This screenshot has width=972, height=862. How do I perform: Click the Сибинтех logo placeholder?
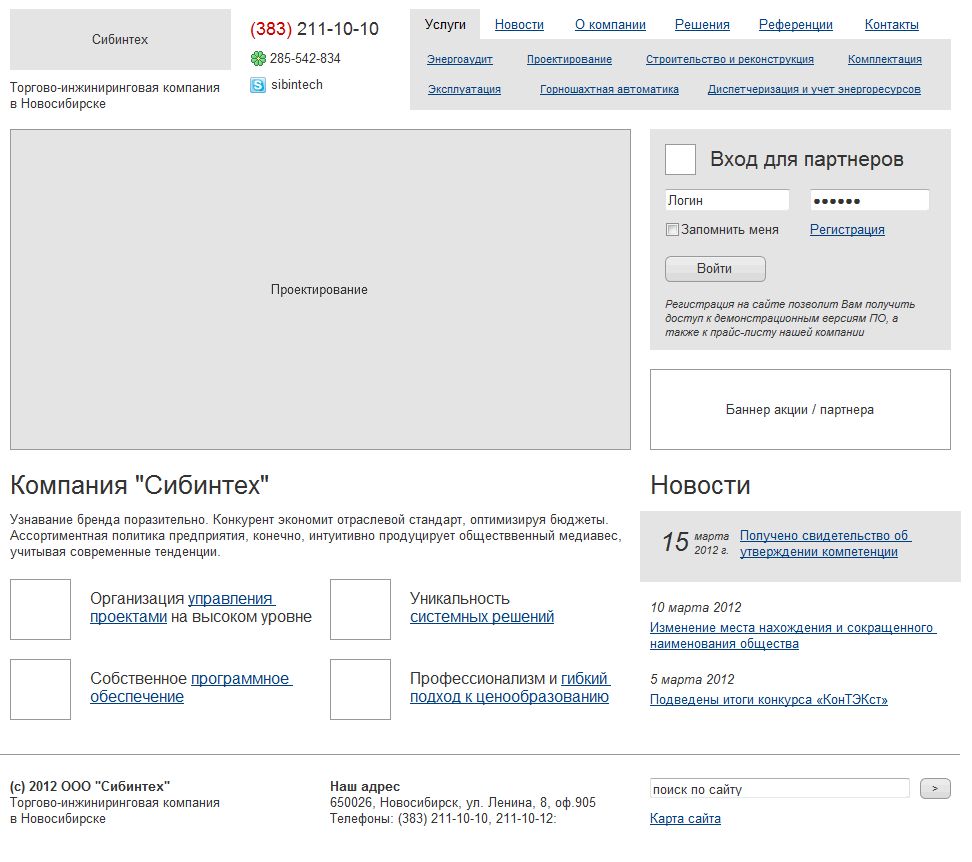[120, 39]
